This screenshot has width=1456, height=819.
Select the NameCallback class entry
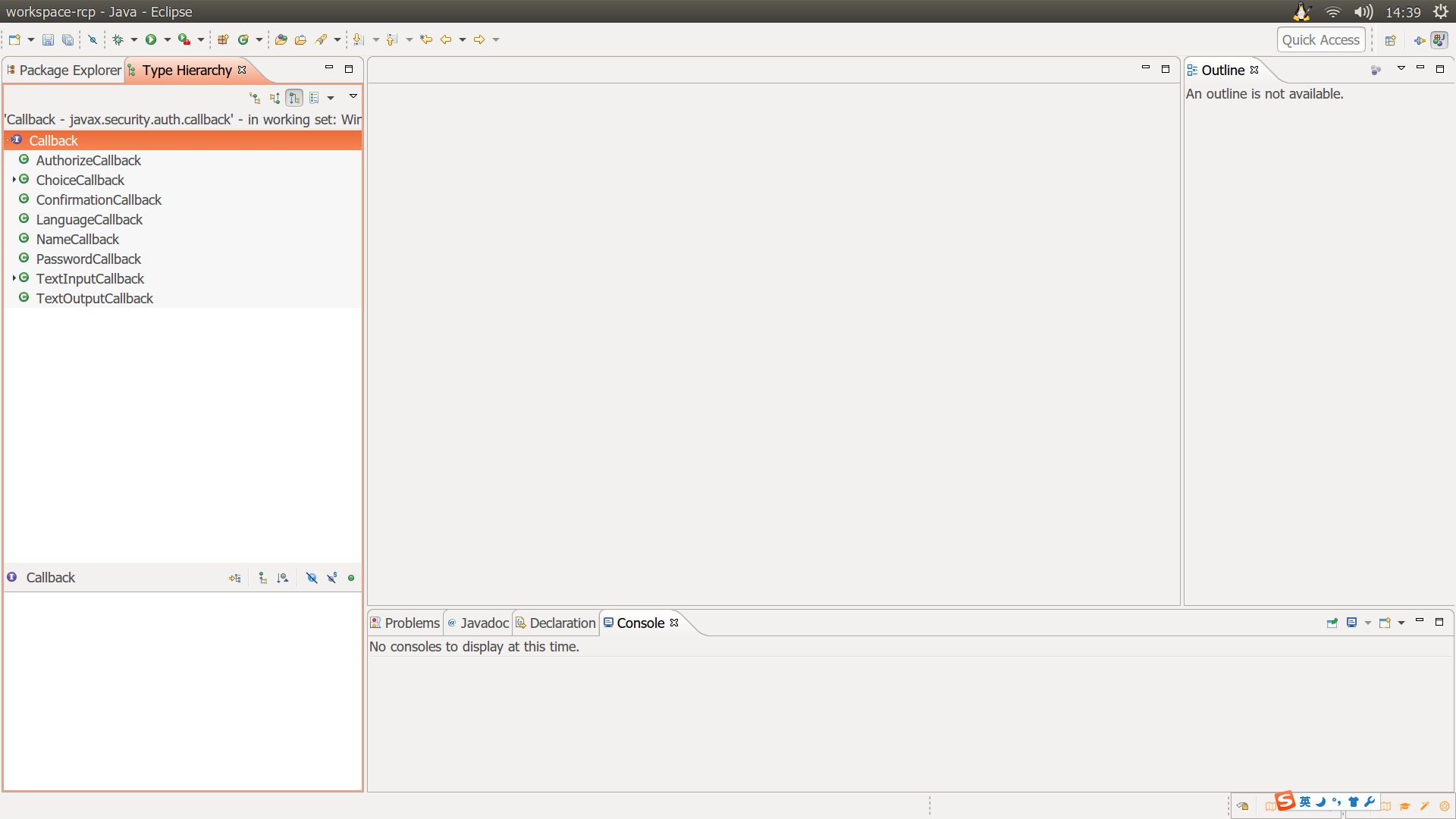[77, 239]
